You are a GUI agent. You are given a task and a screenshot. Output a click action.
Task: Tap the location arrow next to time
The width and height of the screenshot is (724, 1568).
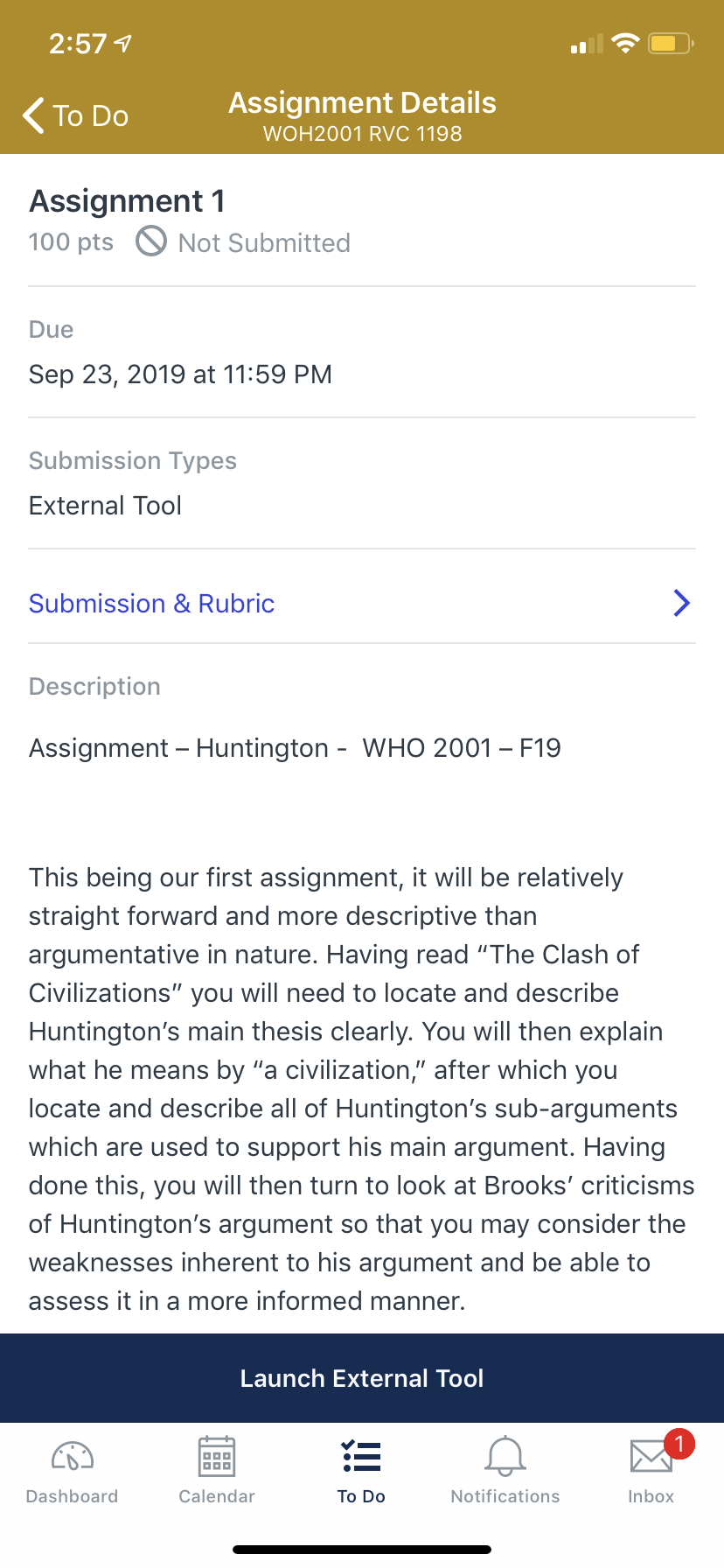(123, 43)
